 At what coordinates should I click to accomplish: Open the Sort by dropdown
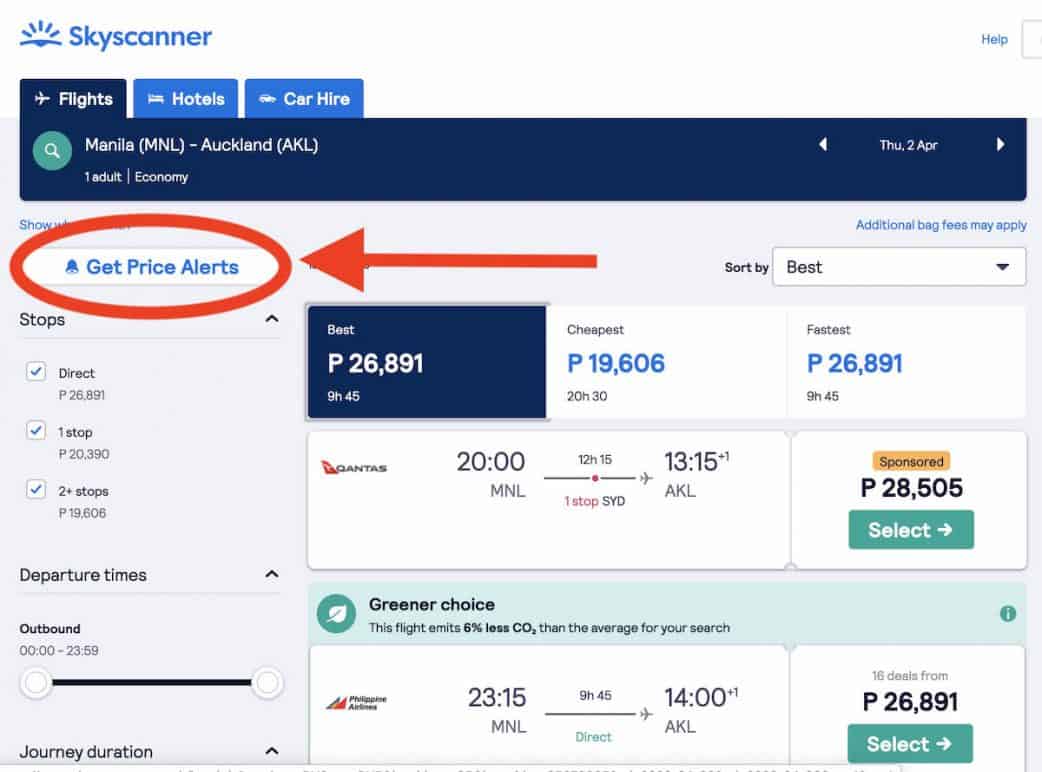(x=898, y=267)
